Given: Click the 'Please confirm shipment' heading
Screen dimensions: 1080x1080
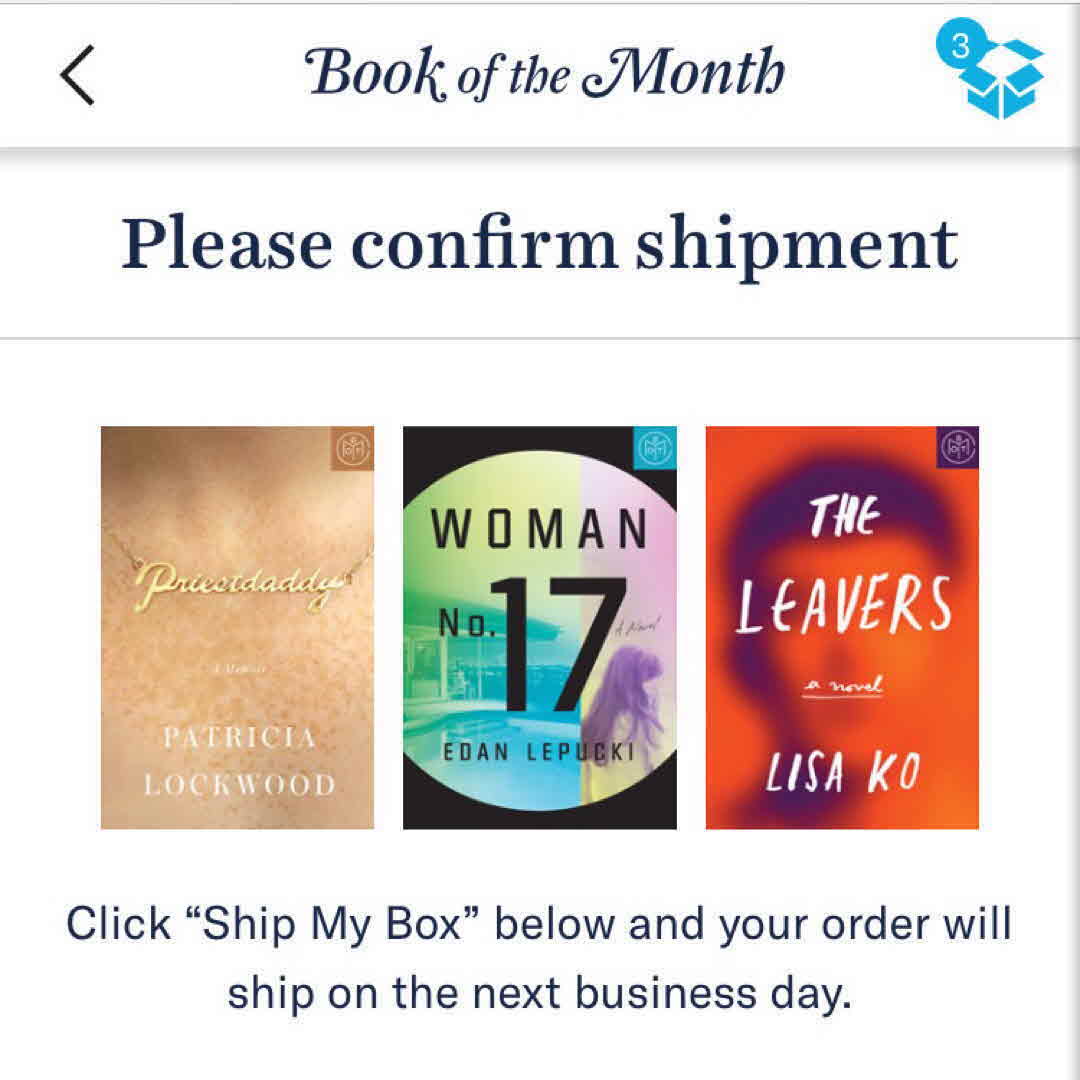Looking at the screenshot, I should (540, 243).
